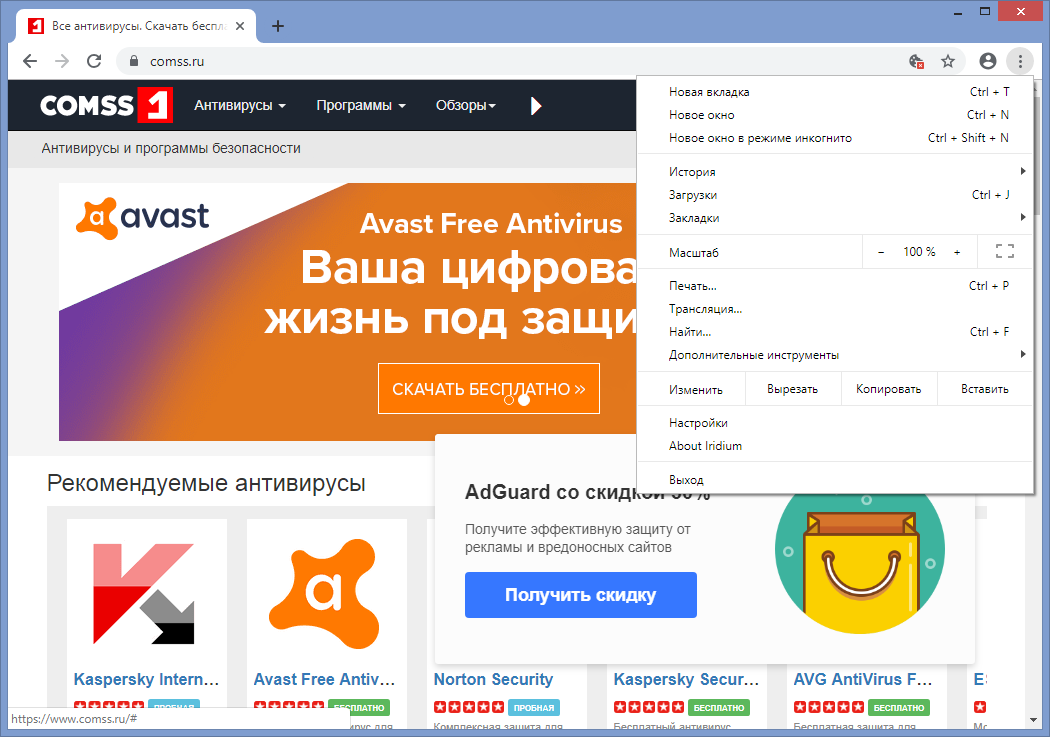Click Антивирусы и программы безопасности text
The width and height of the screenshot is (1050, 737).
click(x=171, y=148)
